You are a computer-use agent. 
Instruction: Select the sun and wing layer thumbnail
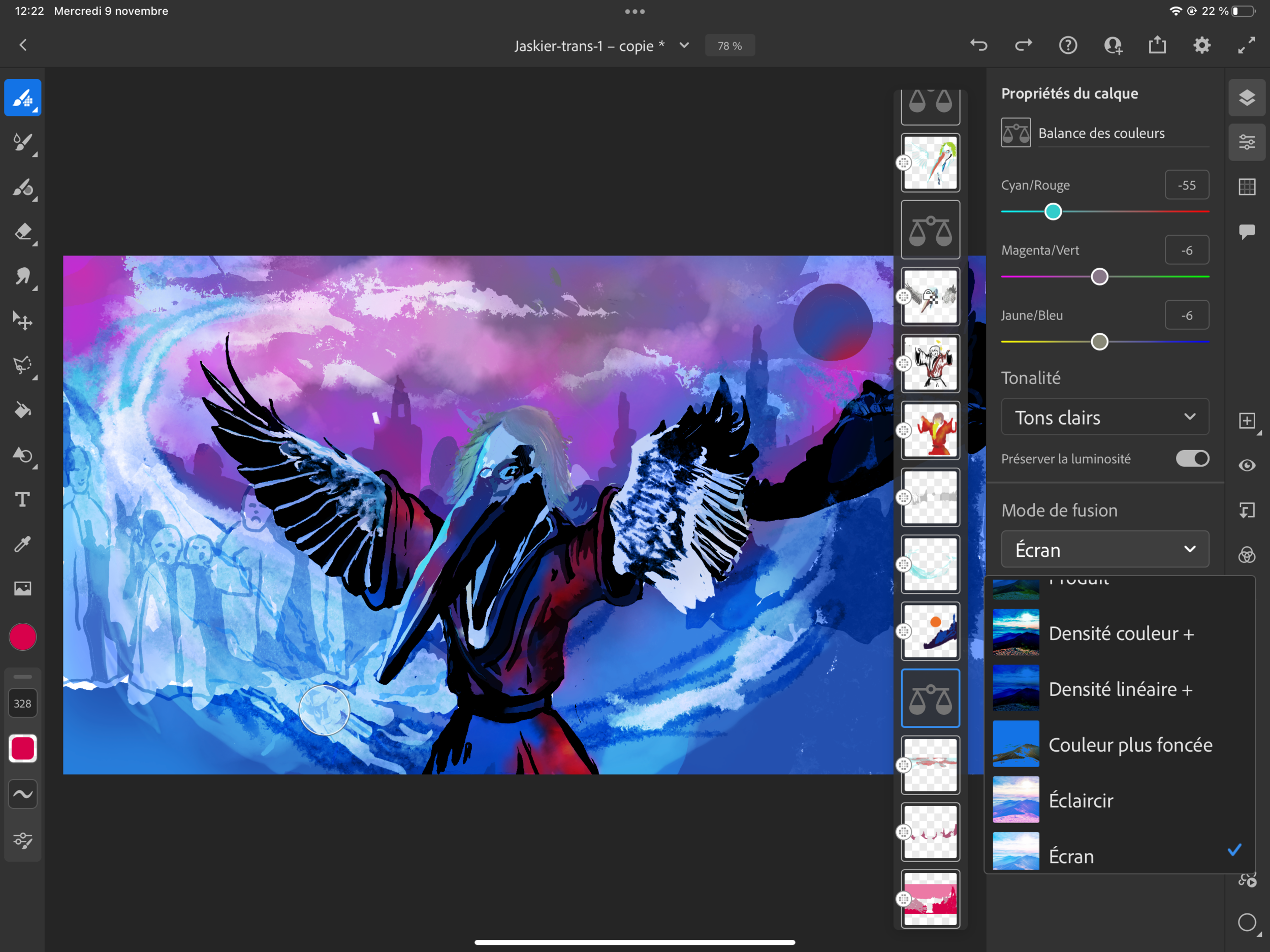pyautogui.click(x=930, y=631)
